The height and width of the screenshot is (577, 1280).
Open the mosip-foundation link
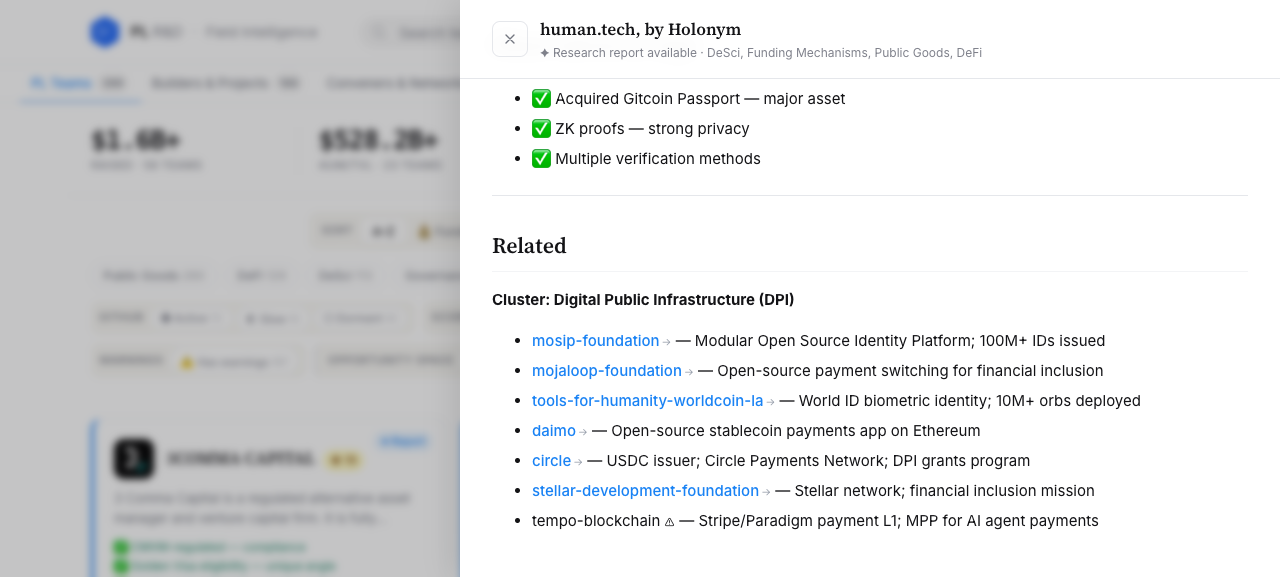pyautogui.click(x=595, y=341)
